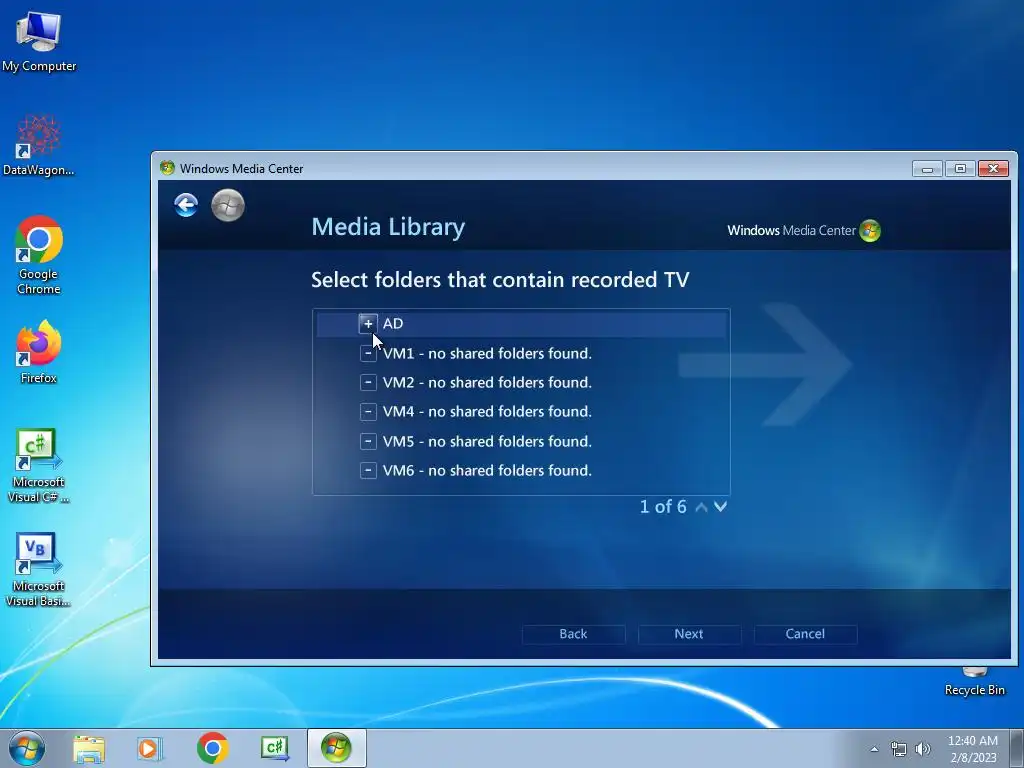The width and height of the screenshot is (1024, 768).
Task: Open Windows Explorer from the taskbar
Action: [x=89, y=748]
